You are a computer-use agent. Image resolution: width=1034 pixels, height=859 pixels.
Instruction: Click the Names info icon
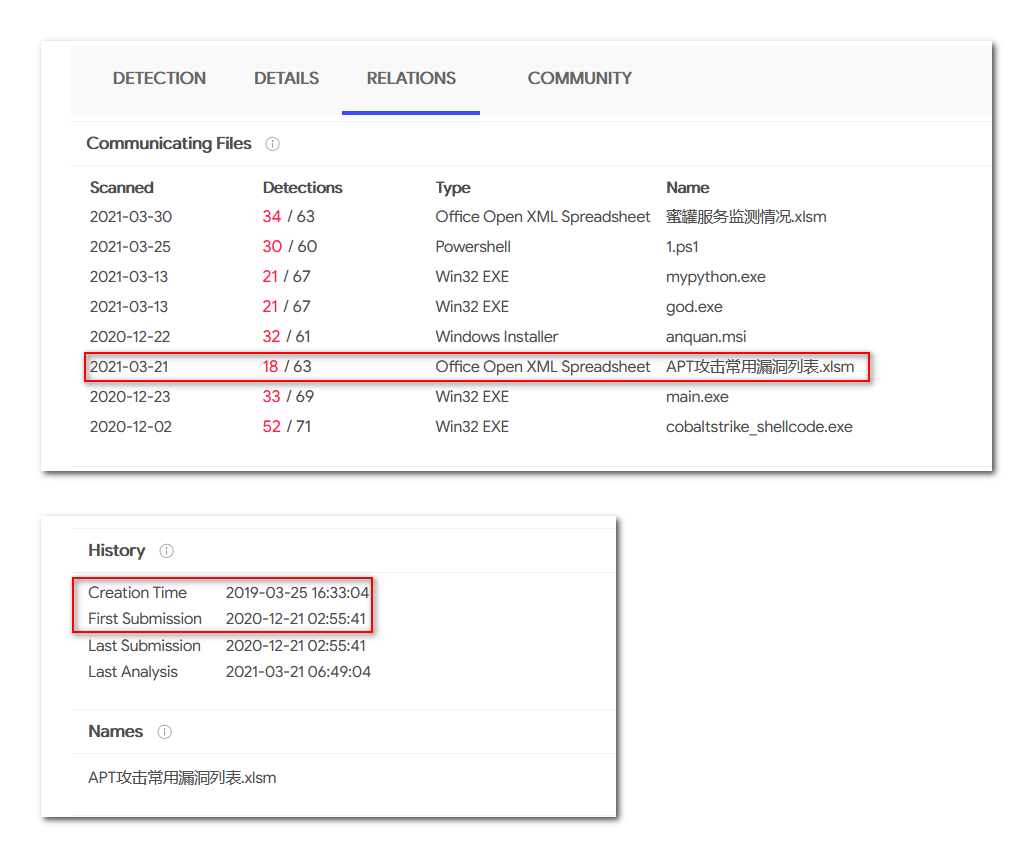coord(165,732)
